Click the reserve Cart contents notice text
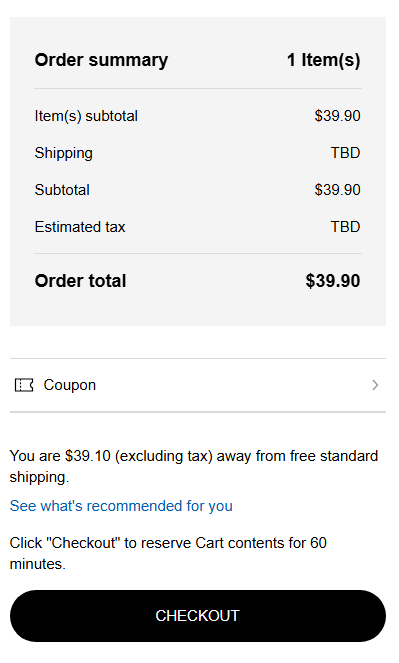 168,553
